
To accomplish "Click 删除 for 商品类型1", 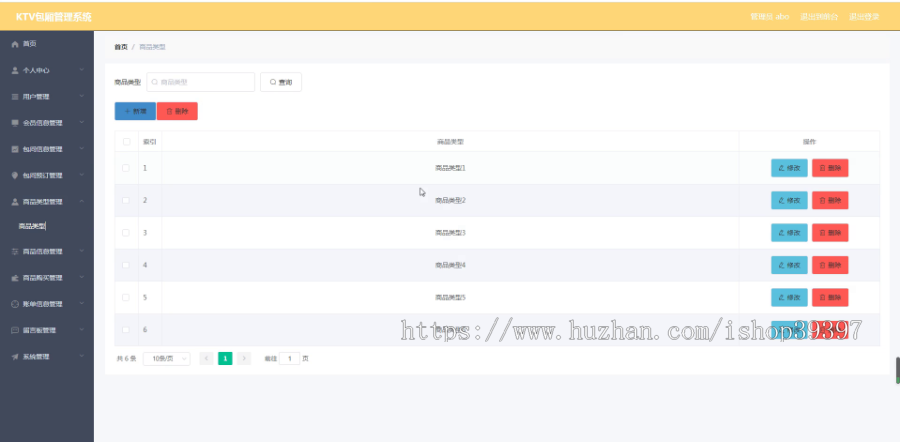I will pyautogui.click(x=830, y=168).
